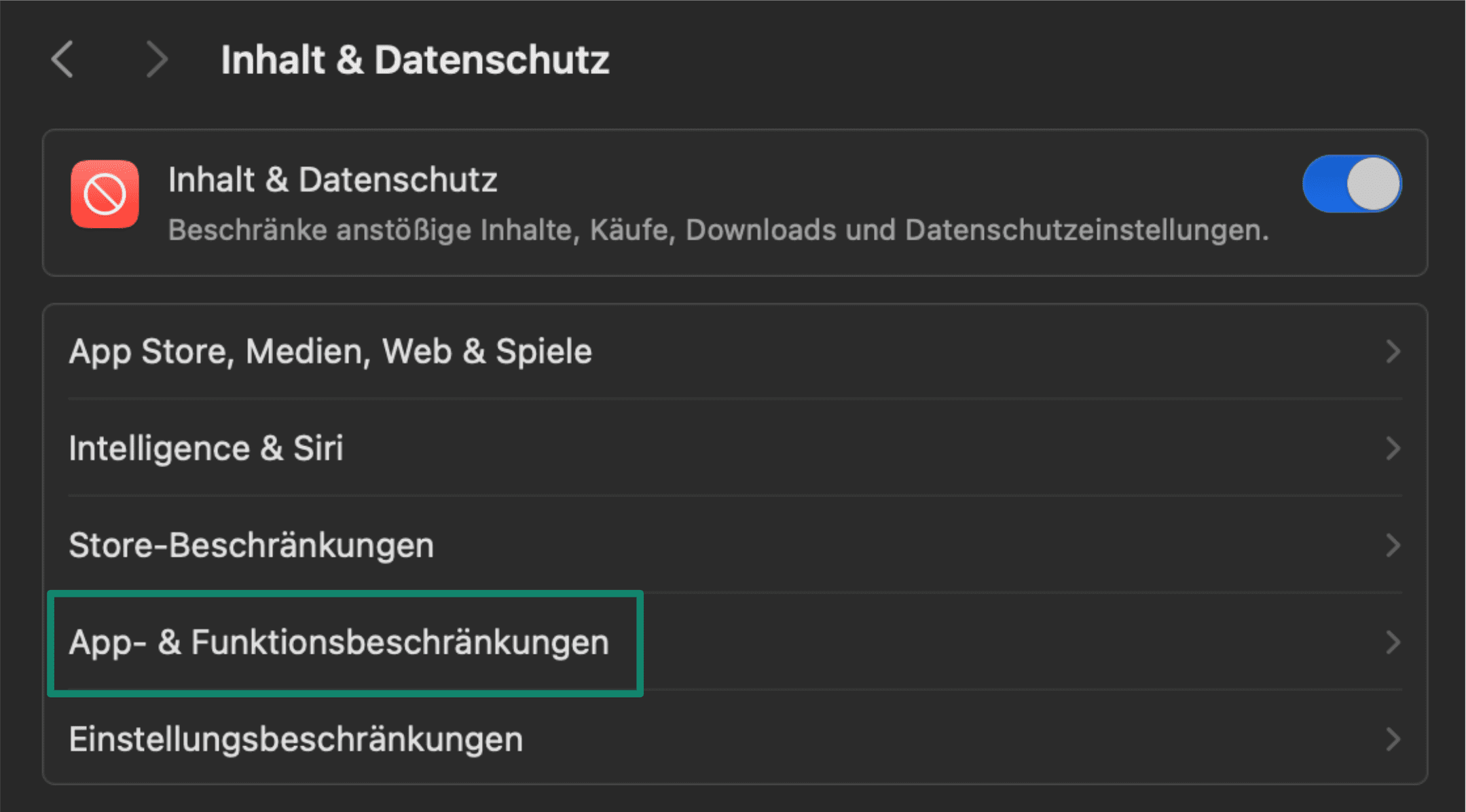The width and height of the screenshot is (1466, 812).
Task: Go back with the left arrow
Action: (62, 60)
